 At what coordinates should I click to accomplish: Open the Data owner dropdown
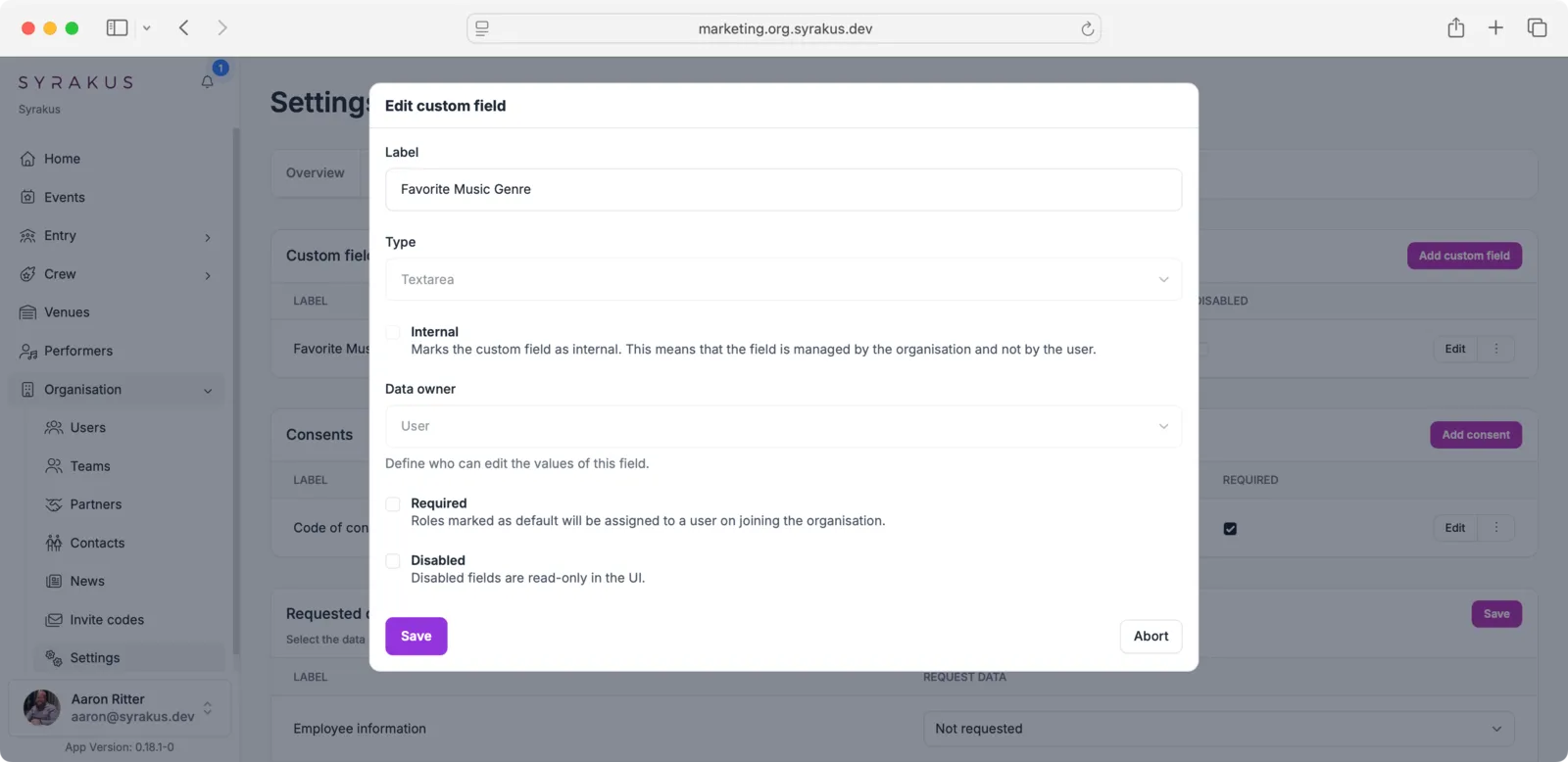[783, 426]
